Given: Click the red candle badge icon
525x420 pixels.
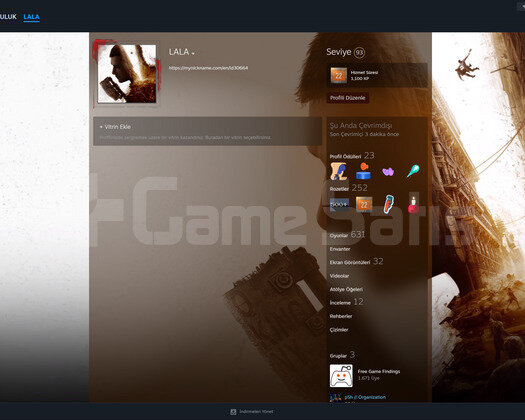Looking at the screenshot, I should click(x=413, y=204).
